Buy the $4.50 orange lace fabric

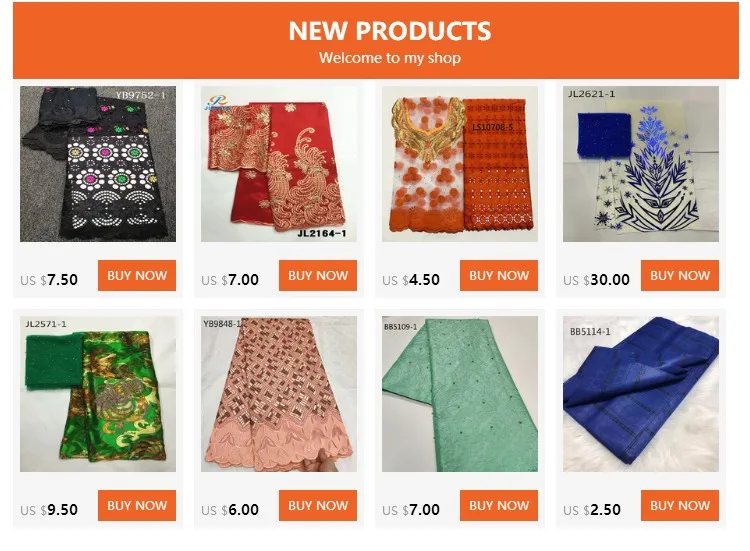(499, 276)
